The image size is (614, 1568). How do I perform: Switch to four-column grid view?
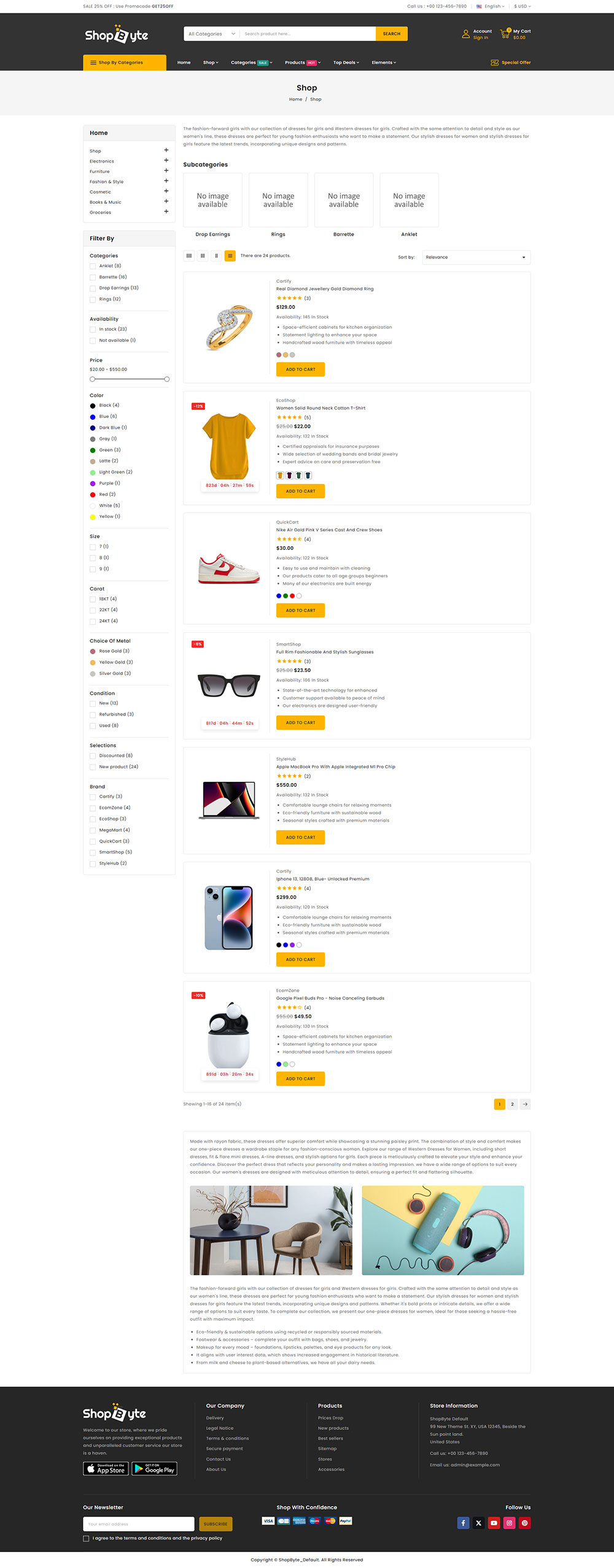click(x=189, y=256)
